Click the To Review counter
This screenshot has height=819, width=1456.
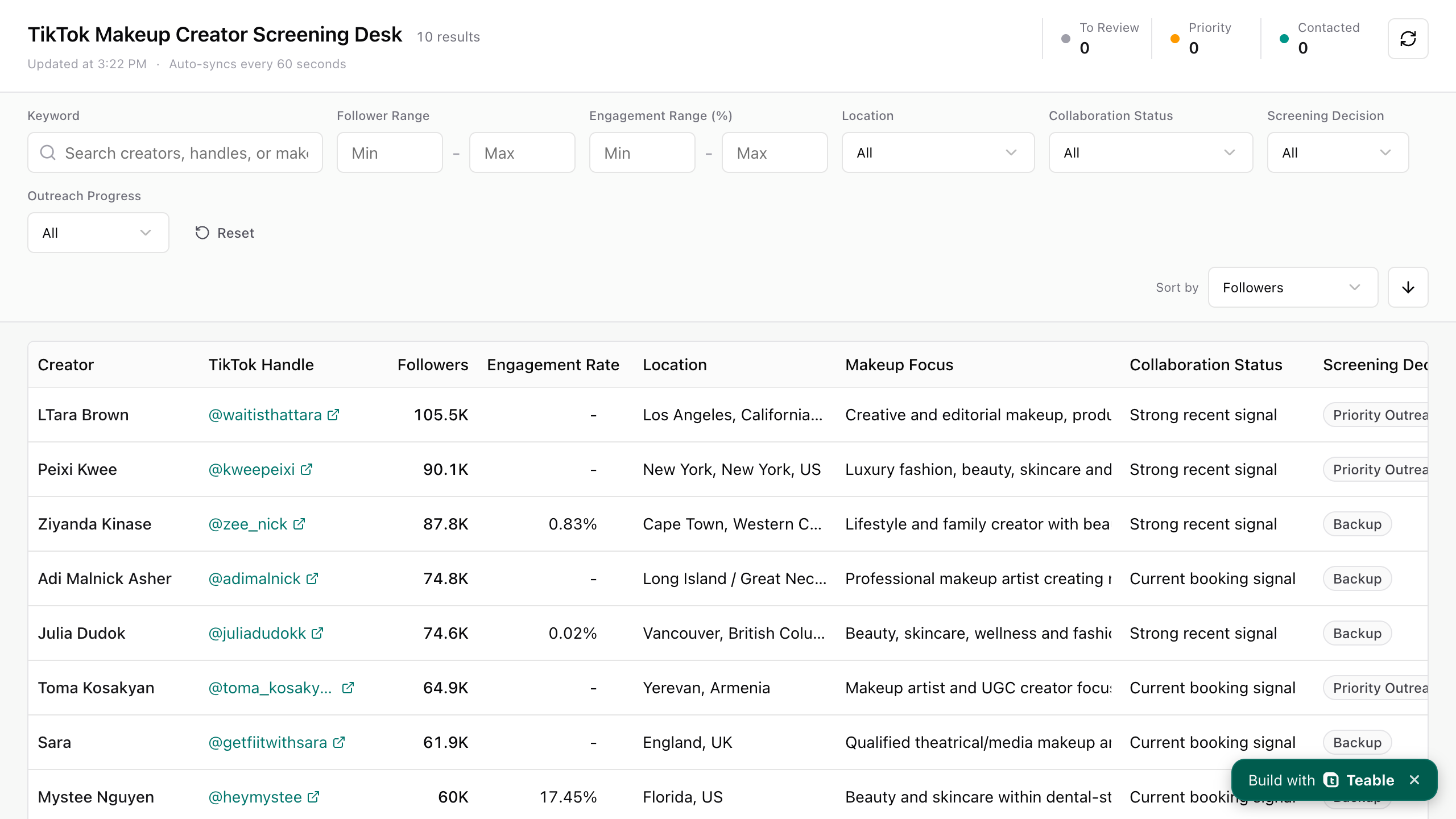pos(1099,39)
